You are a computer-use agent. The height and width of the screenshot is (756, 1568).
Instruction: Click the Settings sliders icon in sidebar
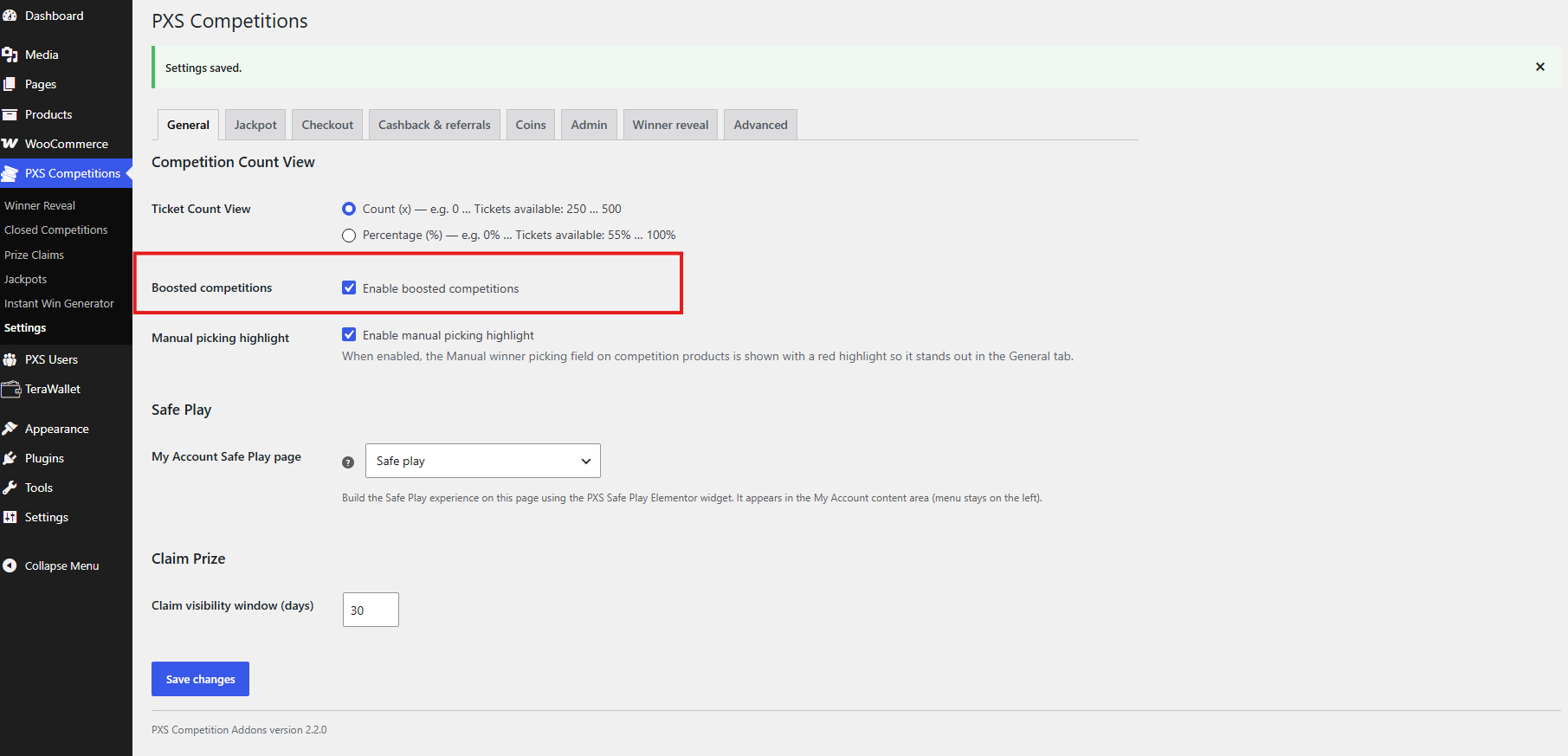click(x=10, y=517)
